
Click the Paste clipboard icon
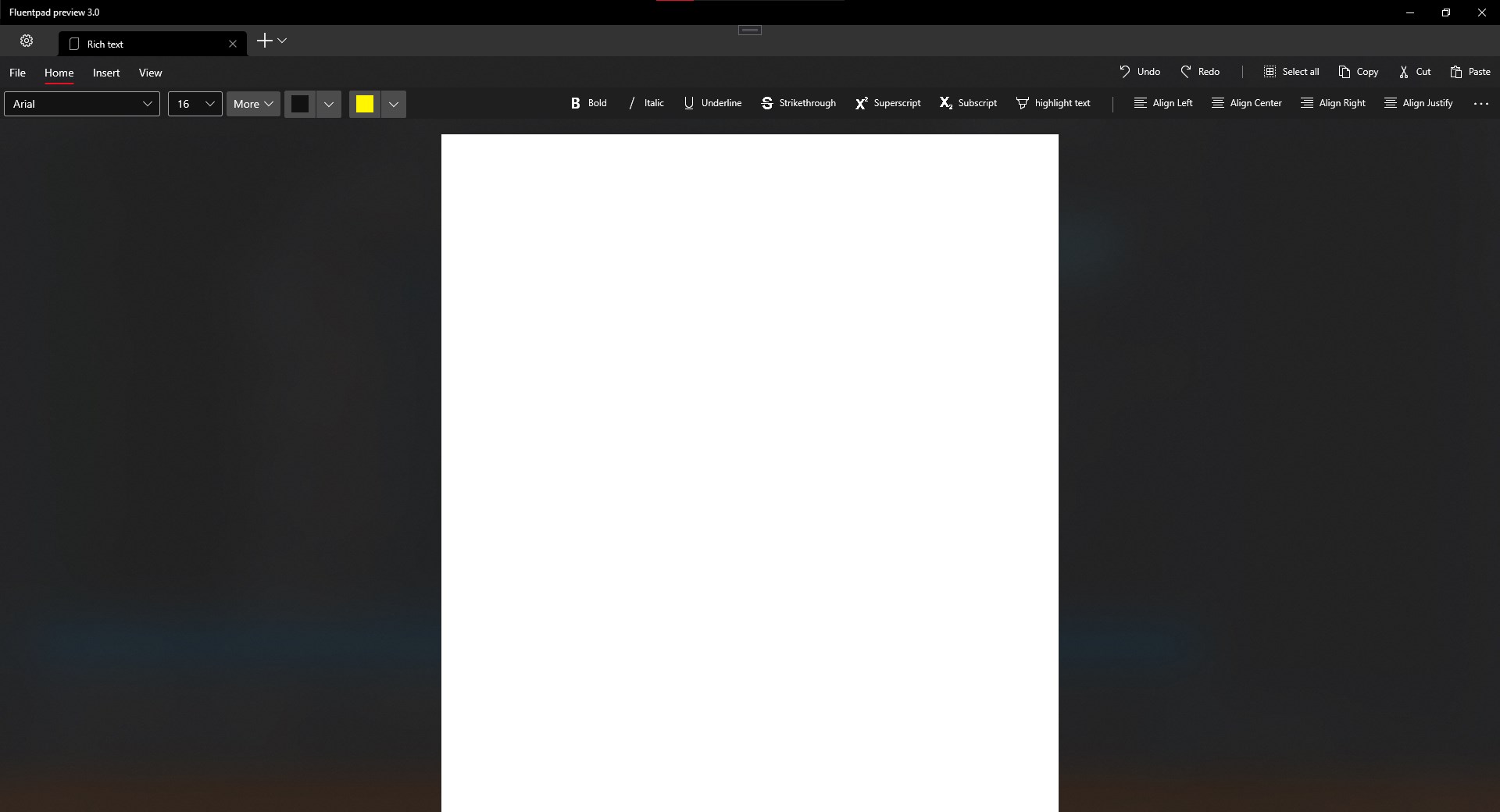pyautogui.click(x=1455, y=72)
